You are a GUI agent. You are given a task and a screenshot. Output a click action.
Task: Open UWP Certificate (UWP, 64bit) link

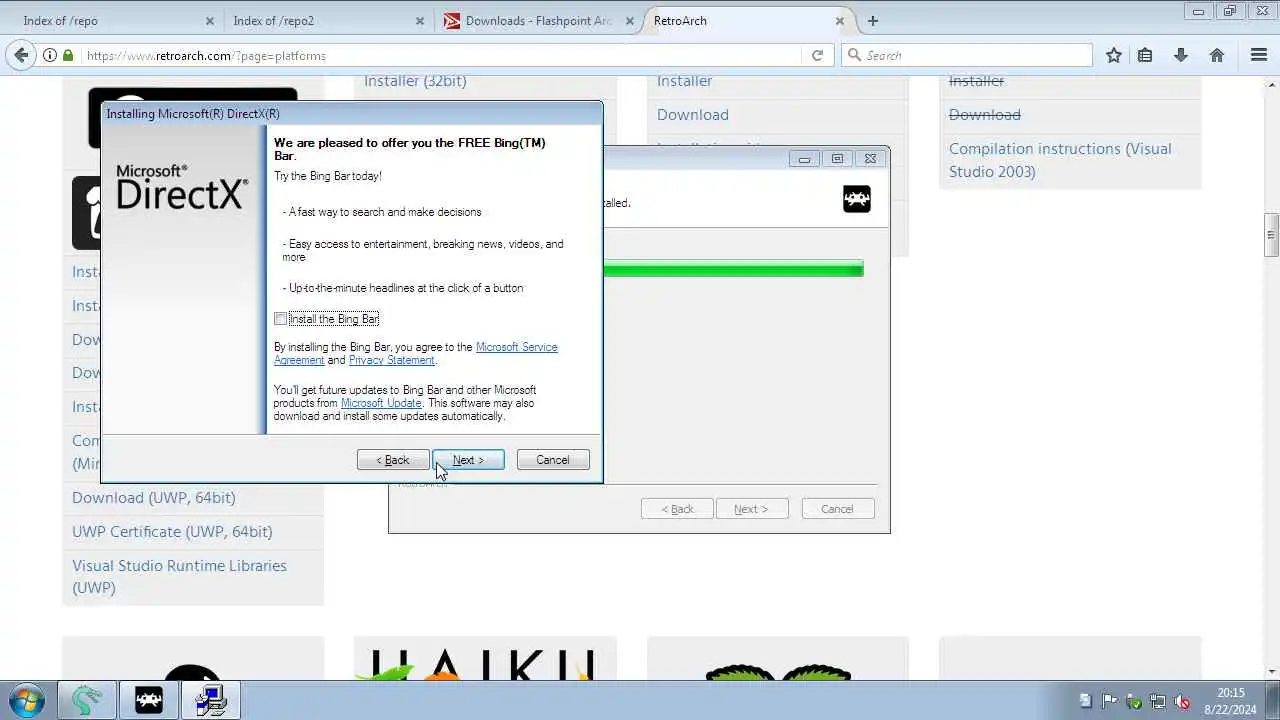pos(172,532)
